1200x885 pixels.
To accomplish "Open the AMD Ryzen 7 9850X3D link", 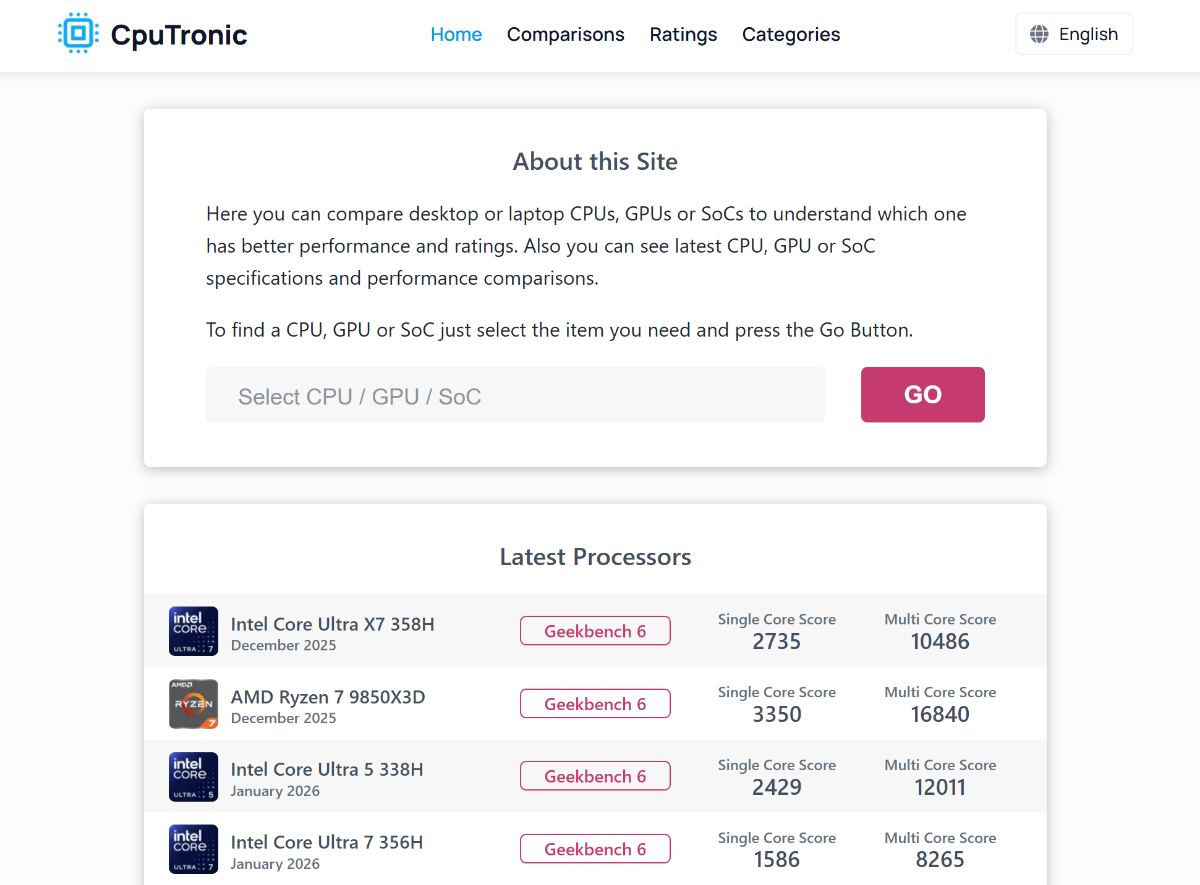I will click(327, 697).
